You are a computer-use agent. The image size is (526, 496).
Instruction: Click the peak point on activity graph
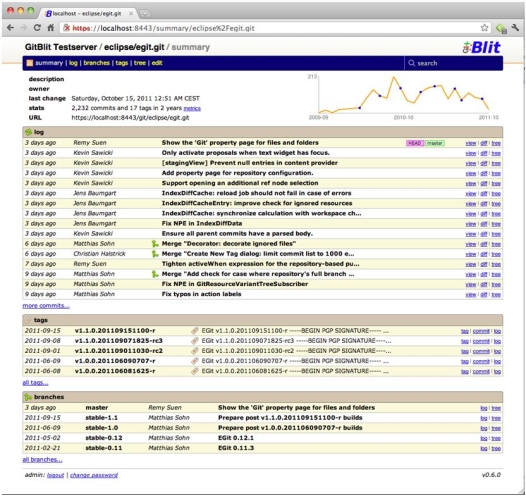393,78
